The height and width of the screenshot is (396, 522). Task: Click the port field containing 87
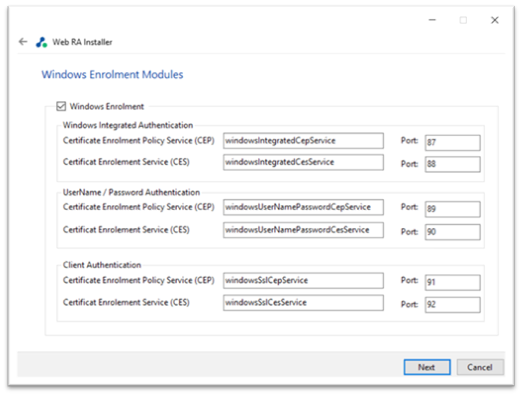point(453,143)
